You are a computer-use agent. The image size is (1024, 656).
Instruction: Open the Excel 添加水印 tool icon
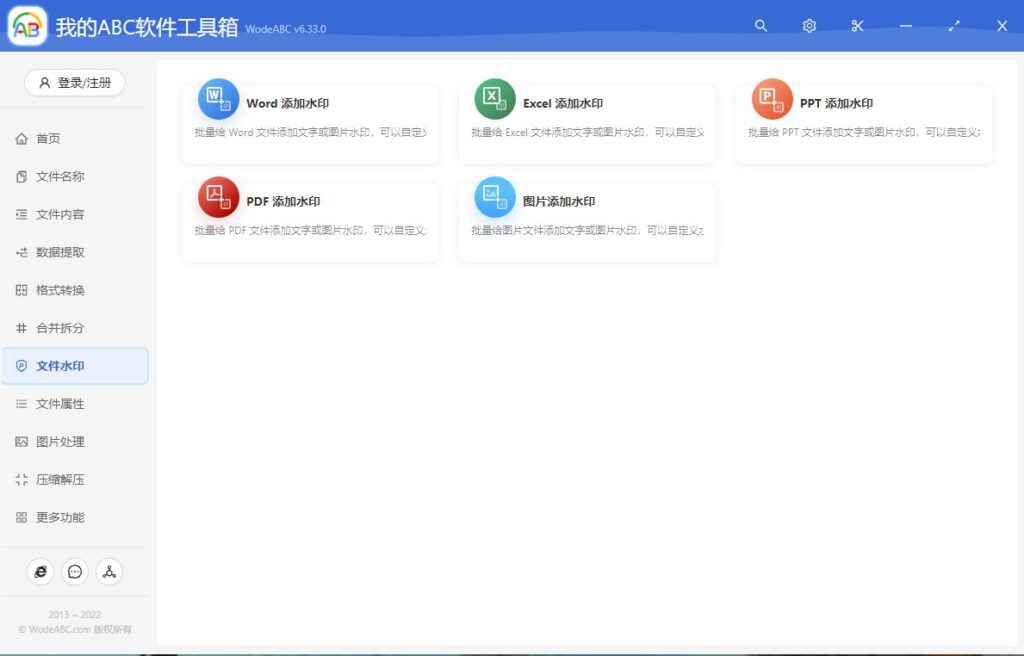tap(494, 101)
